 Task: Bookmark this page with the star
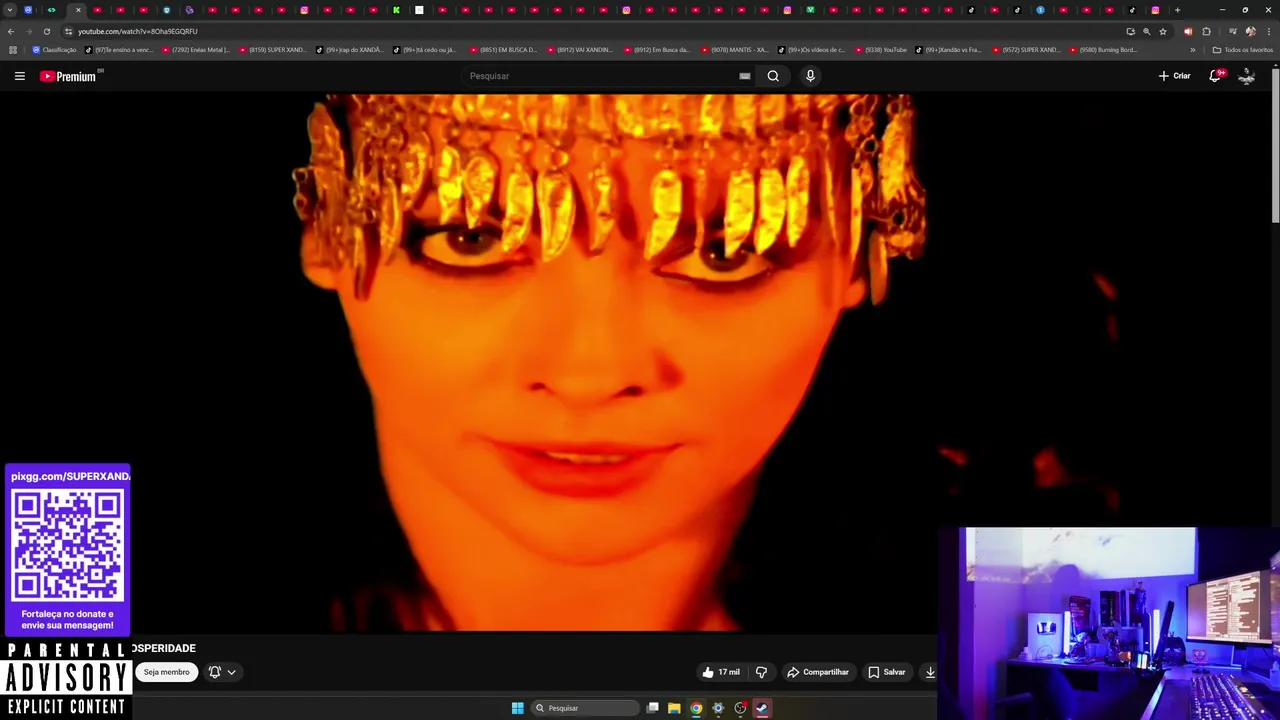[1163, 31]
